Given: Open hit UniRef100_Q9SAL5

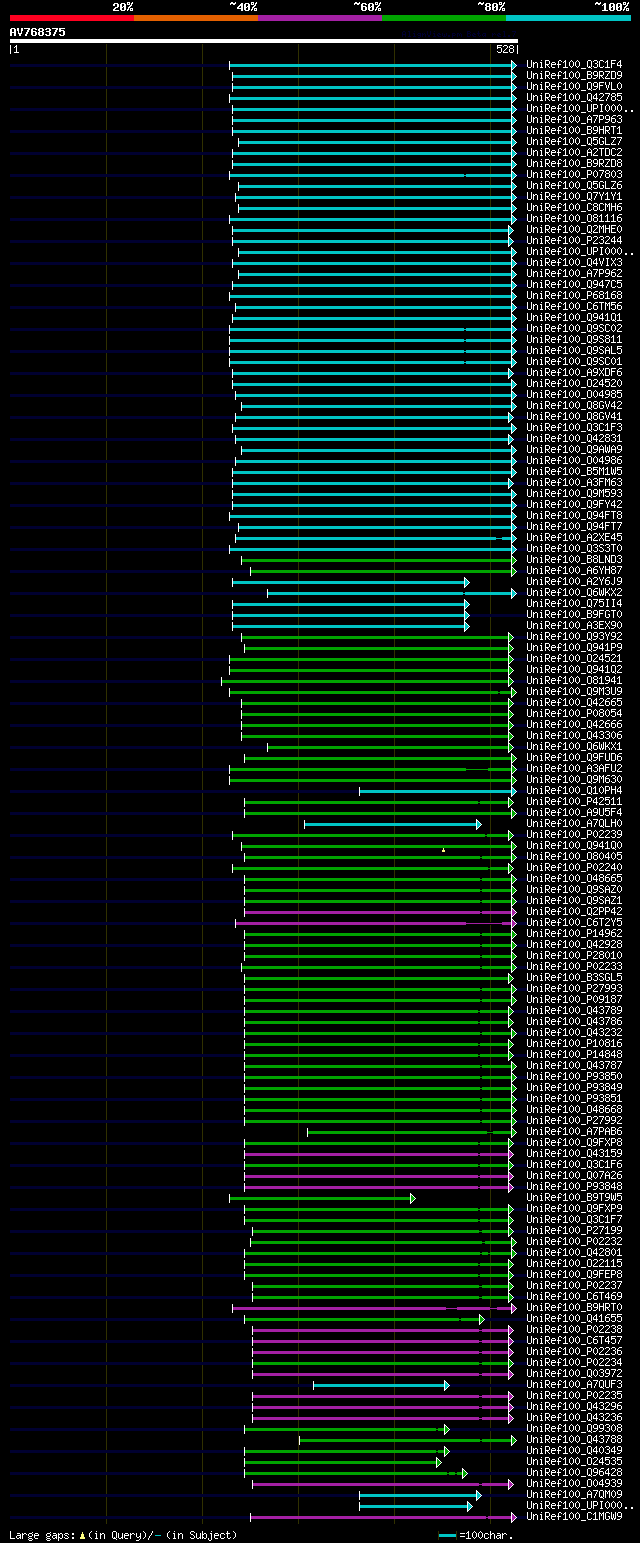Looking at the screenshot, I should click(x=574, y=350).
